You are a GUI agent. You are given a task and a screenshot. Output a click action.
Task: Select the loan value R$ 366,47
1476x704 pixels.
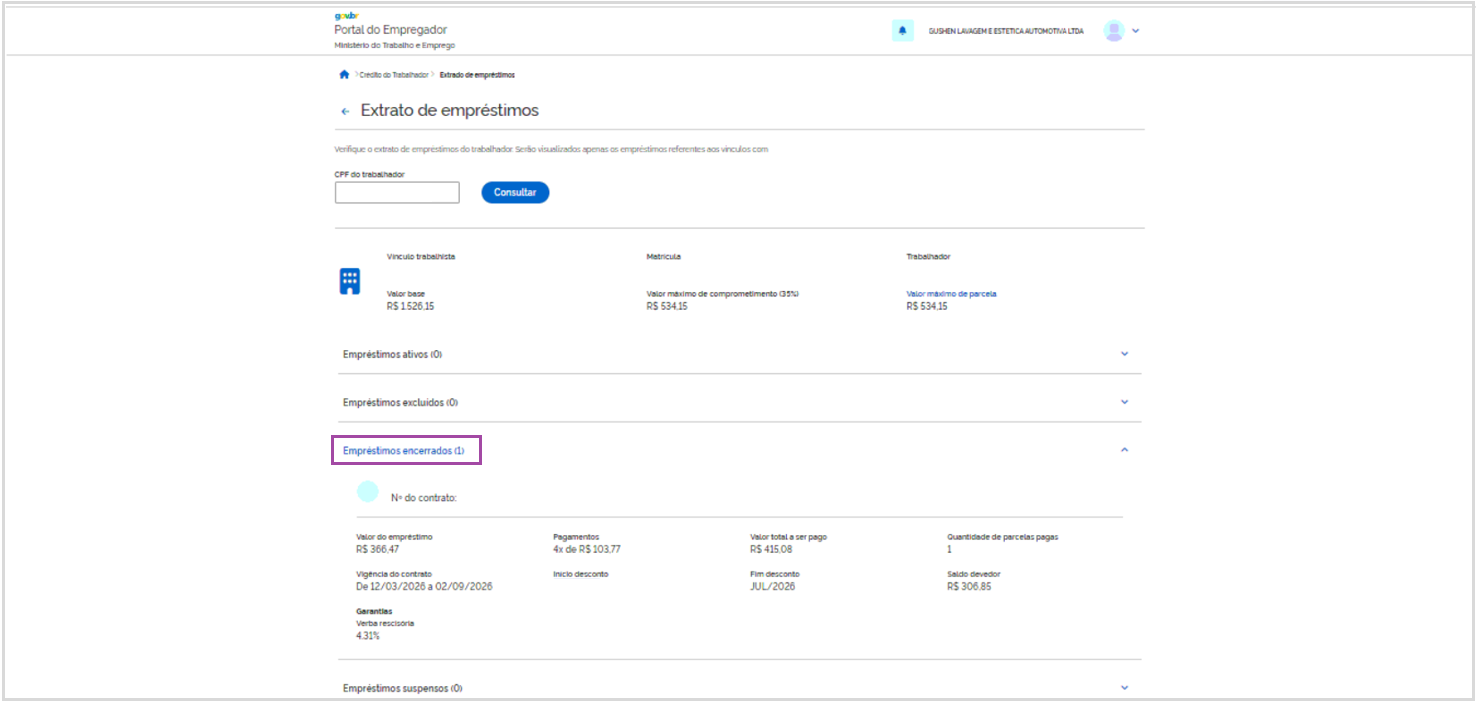point(377,549)
